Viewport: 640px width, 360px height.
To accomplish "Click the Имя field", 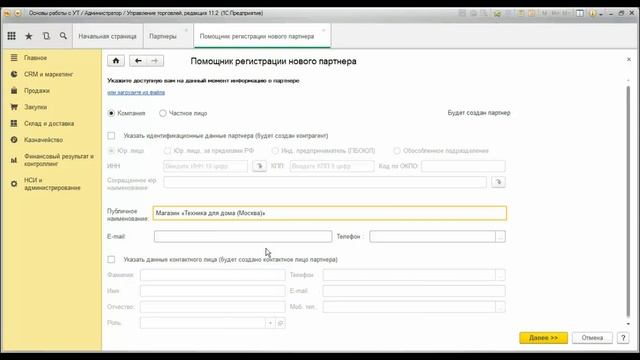I will pyautogui.click(x=213, y=291).
